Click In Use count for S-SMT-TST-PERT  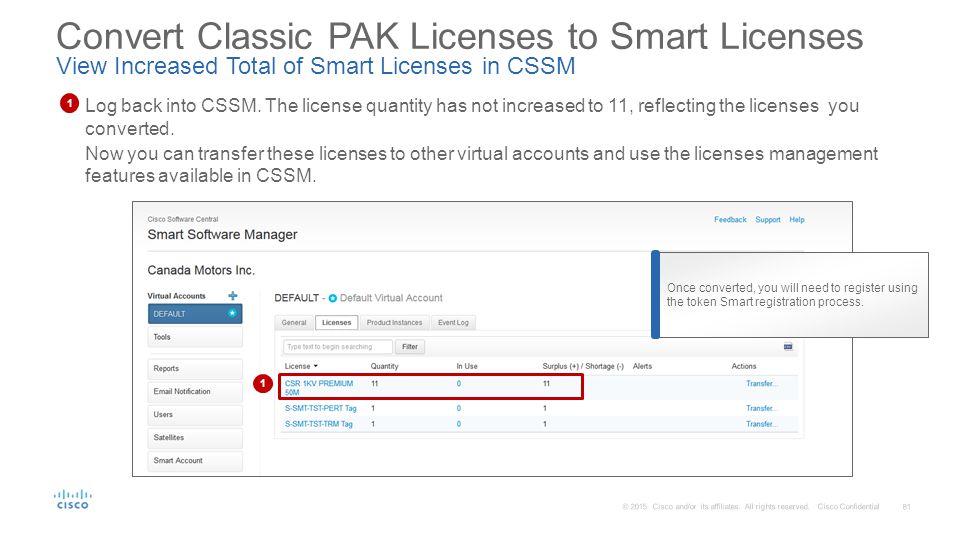tap(459, 408)
